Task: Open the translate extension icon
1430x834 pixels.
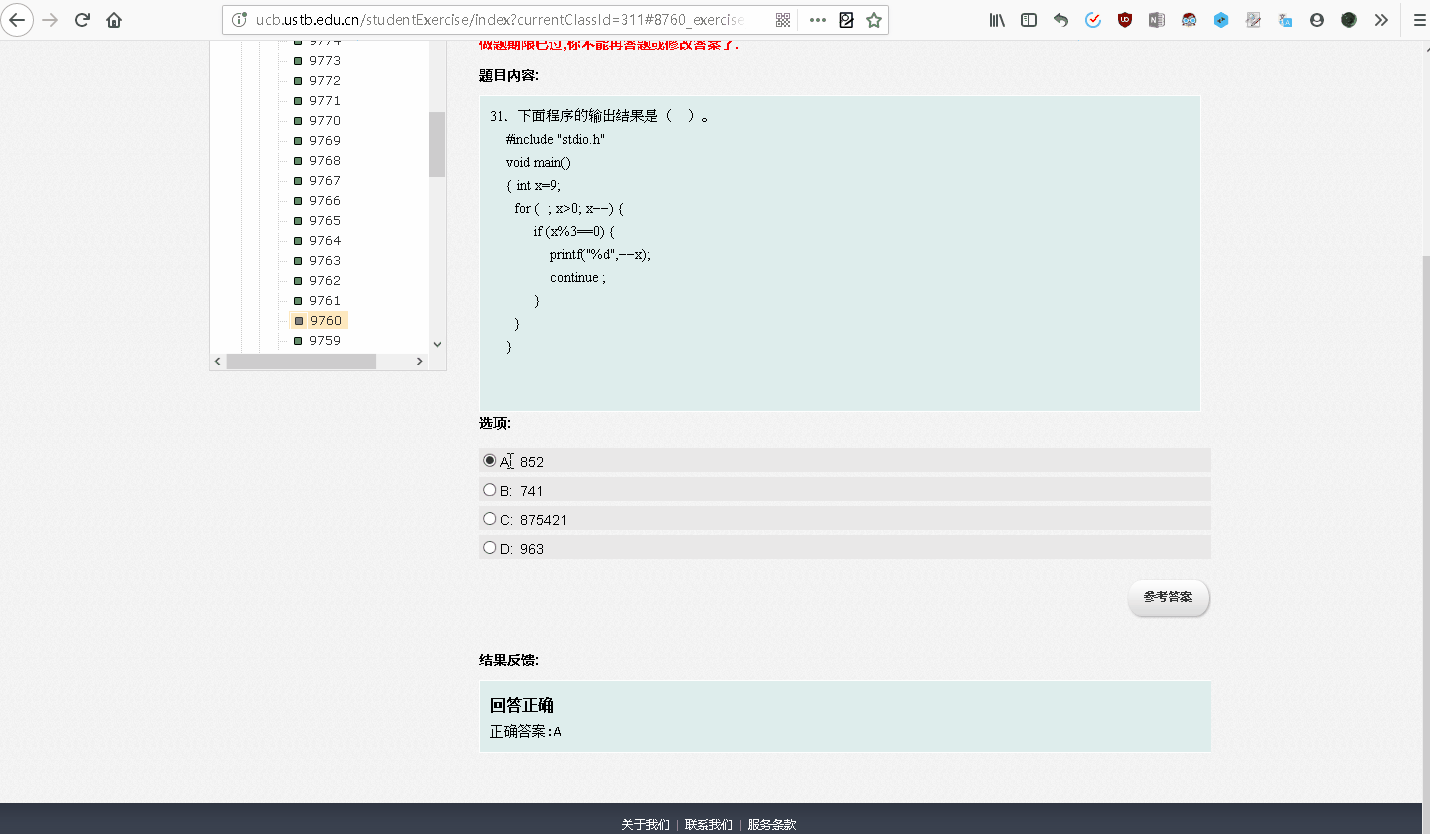Action: click(x=1285, y=20)
